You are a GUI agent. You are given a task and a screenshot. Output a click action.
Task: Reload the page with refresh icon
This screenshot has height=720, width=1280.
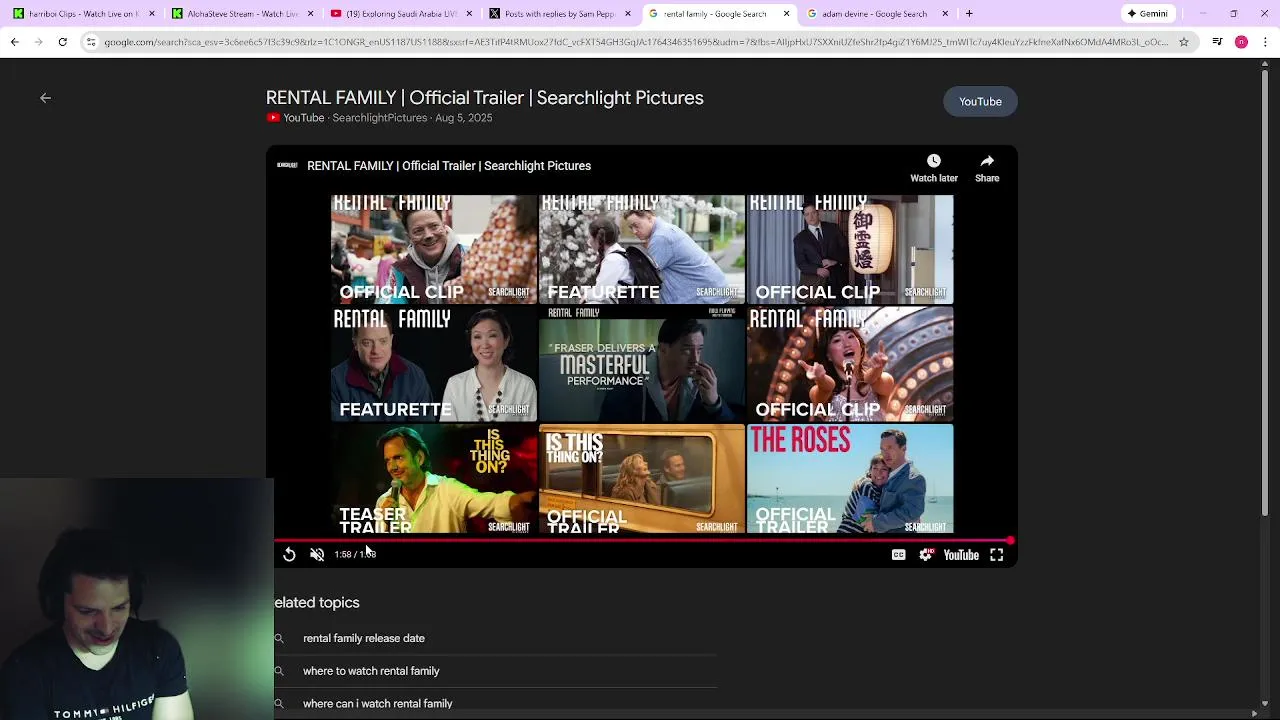62,42
